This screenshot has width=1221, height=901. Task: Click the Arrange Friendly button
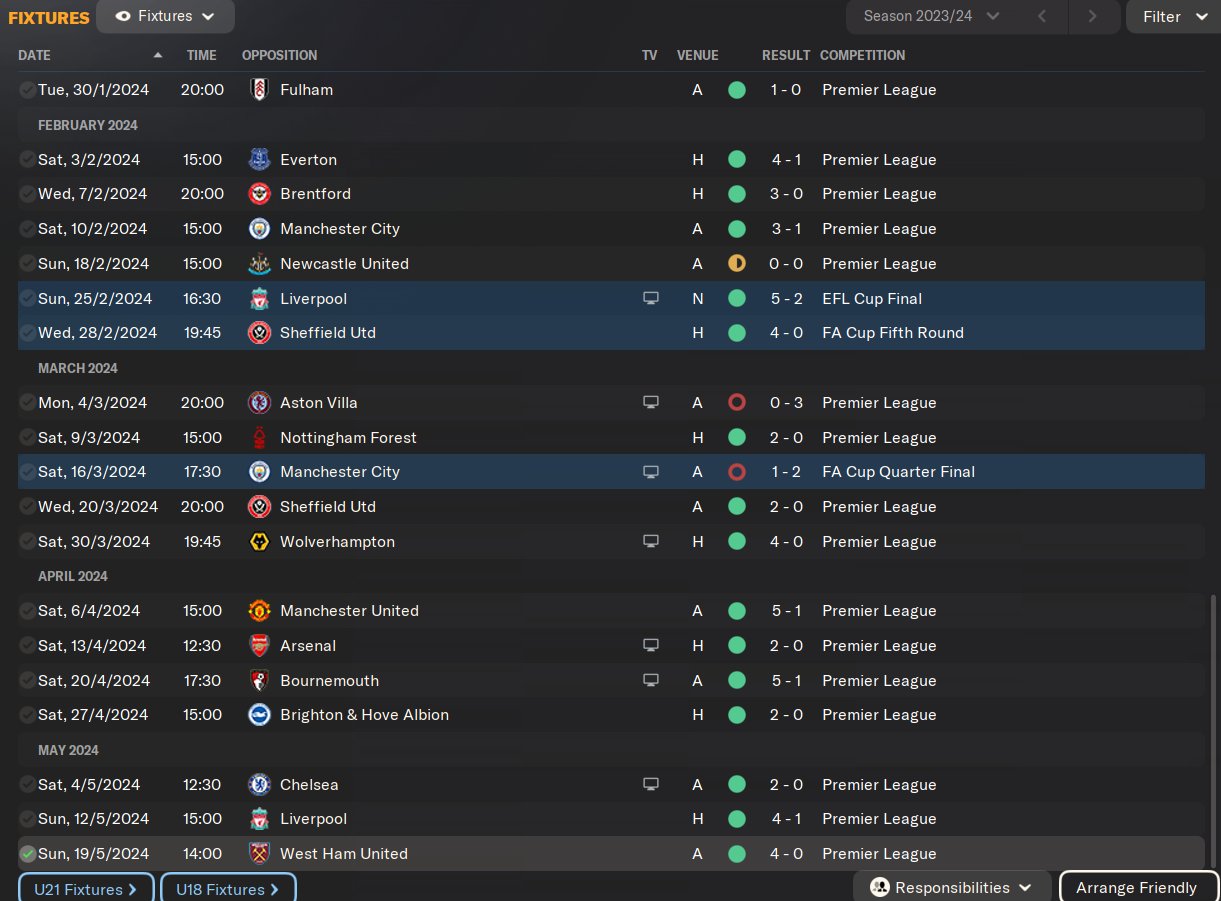point(1136,888)
